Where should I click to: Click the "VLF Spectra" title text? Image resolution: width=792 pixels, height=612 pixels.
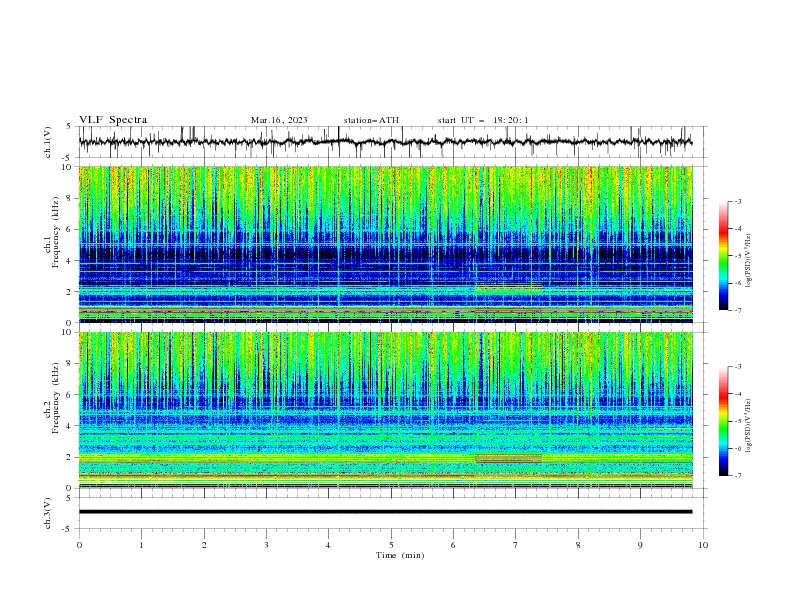113,120
